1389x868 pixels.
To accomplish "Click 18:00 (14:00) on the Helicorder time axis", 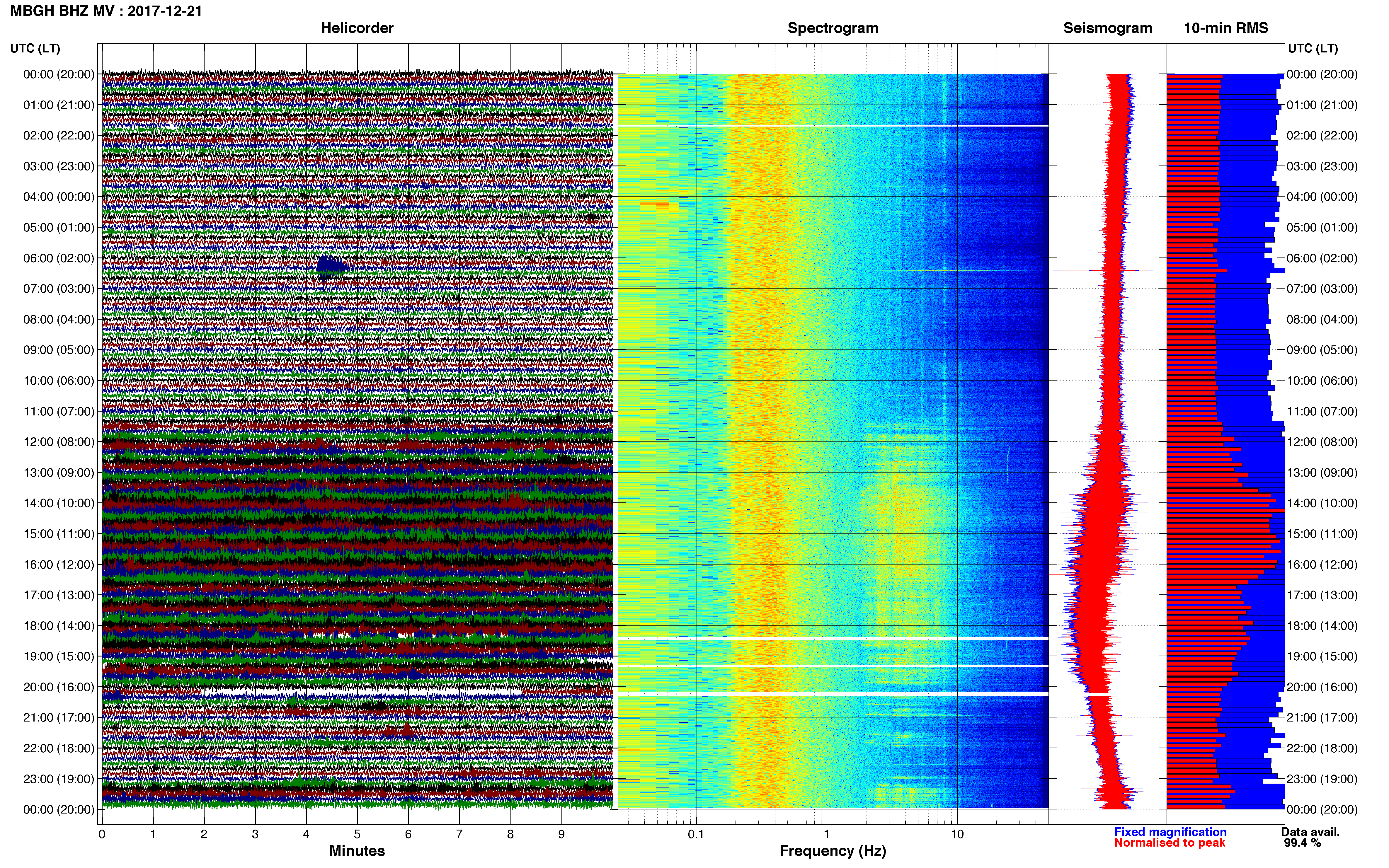I will click(59, 626).
